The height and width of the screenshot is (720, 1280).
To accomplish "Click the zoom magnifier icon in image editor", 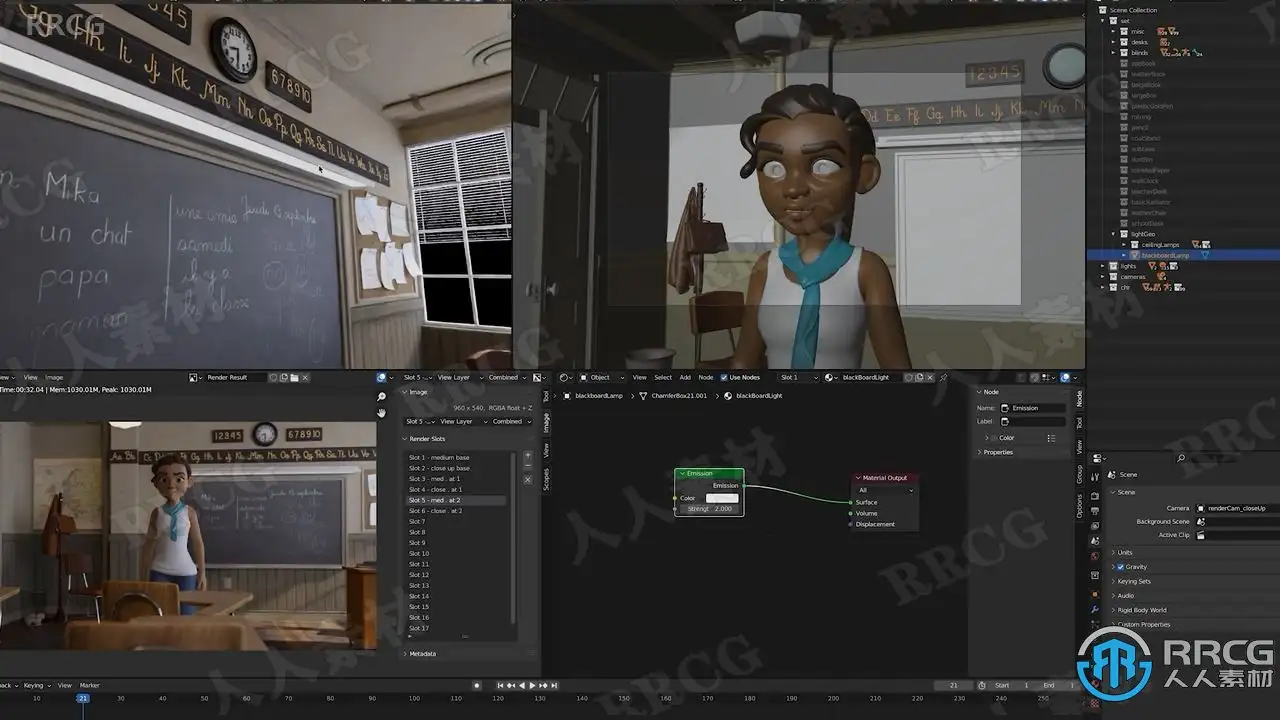I will pyautogui.click(x=381, y=397).
